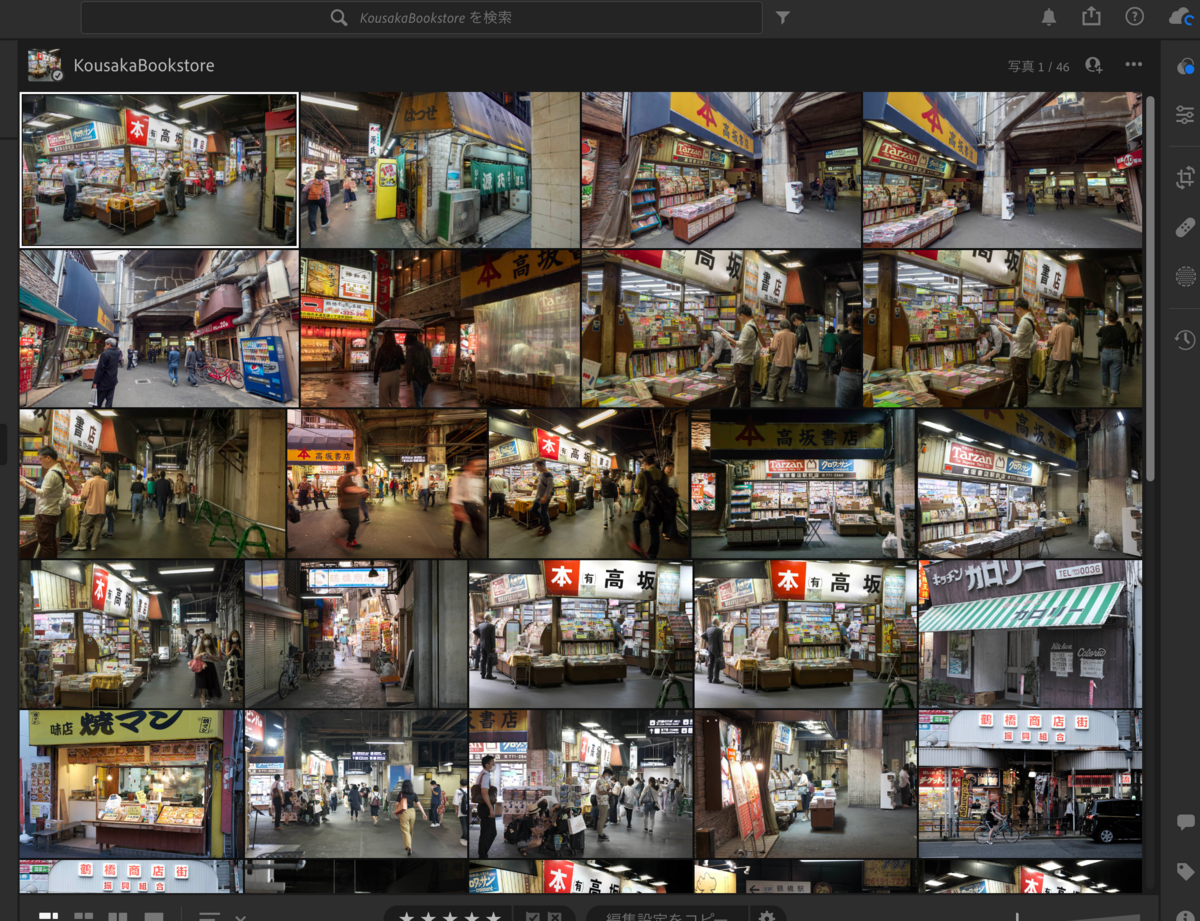Select the photo with green bicycle barriers
Image resolution: width=1200 pixels, height=921 pixels.
click(x=152, y=484)
